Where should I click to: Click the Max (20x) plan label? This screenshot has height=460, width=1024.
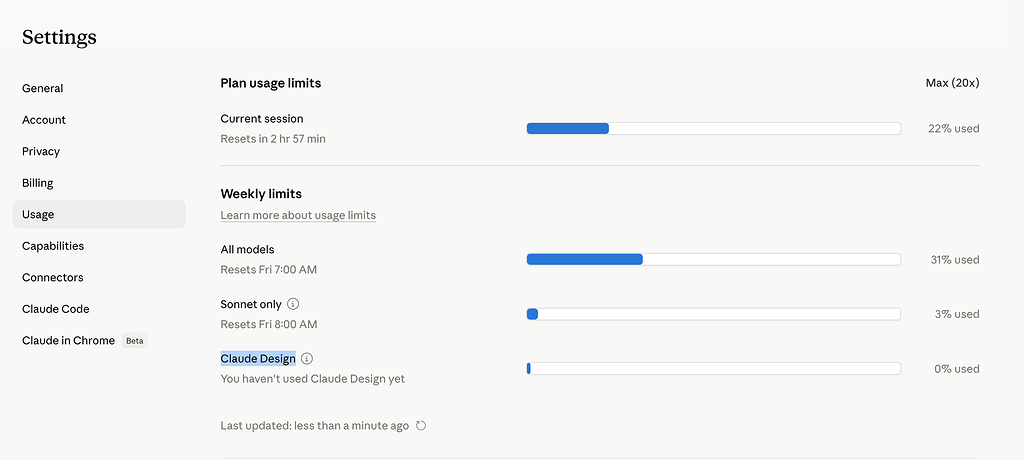tap(952, 83)
